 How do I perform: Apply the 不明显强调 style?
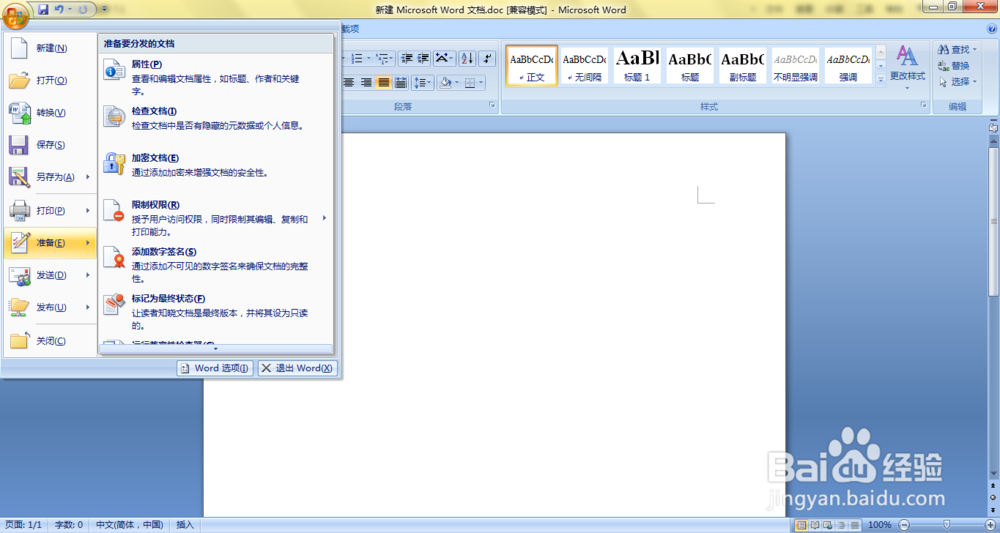pos(795,66)
